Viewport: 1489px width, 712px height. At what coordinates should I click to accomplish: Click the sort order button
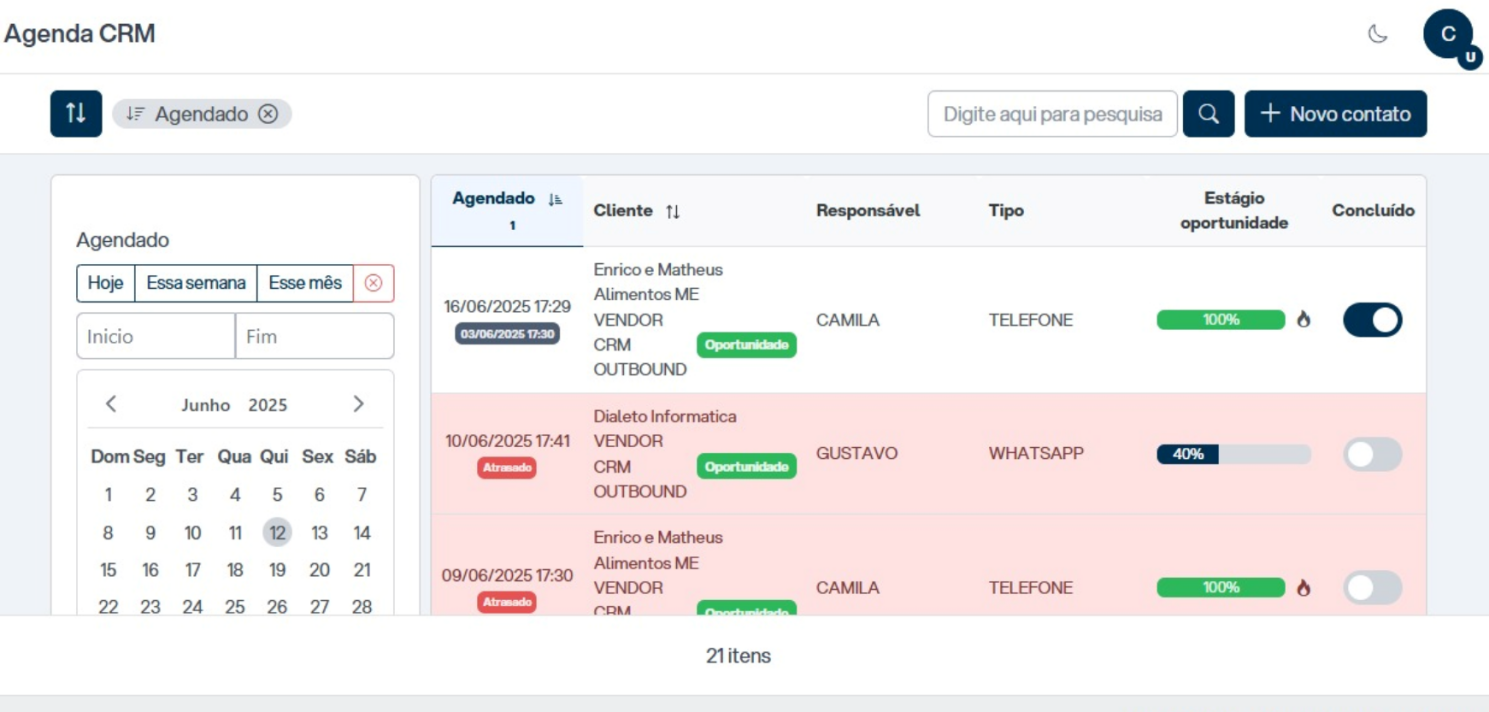click(76, 113)
